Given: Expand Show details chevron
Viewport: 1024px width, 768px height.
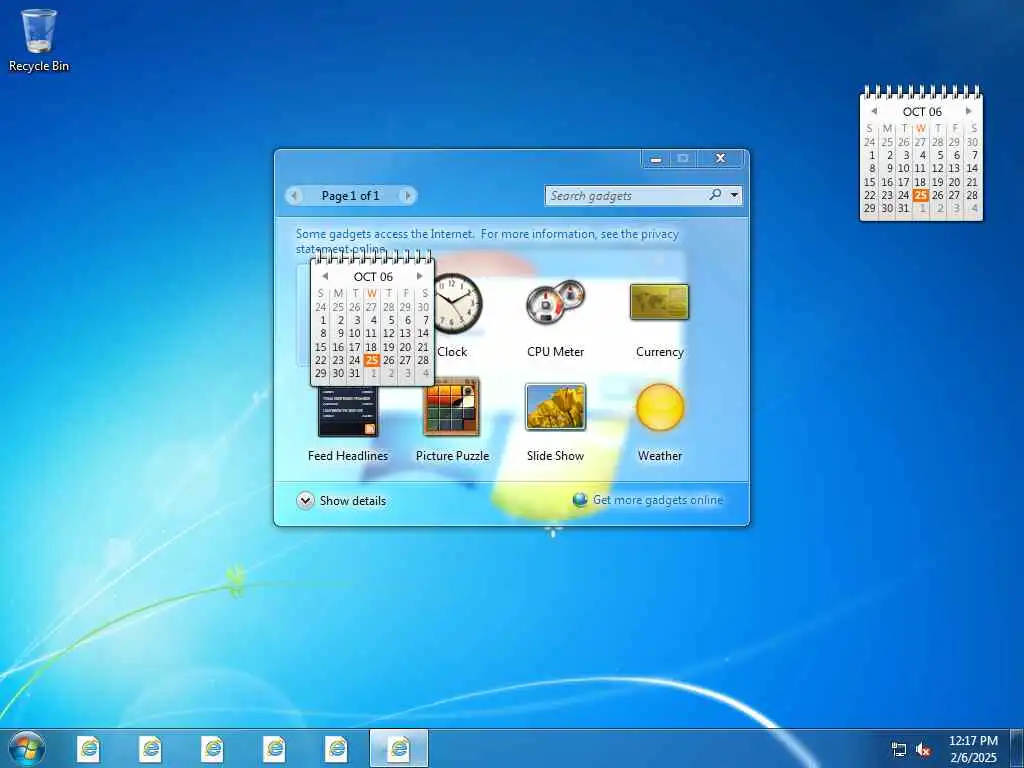Looking at the screenshot, I should click(x=305, y=501).
